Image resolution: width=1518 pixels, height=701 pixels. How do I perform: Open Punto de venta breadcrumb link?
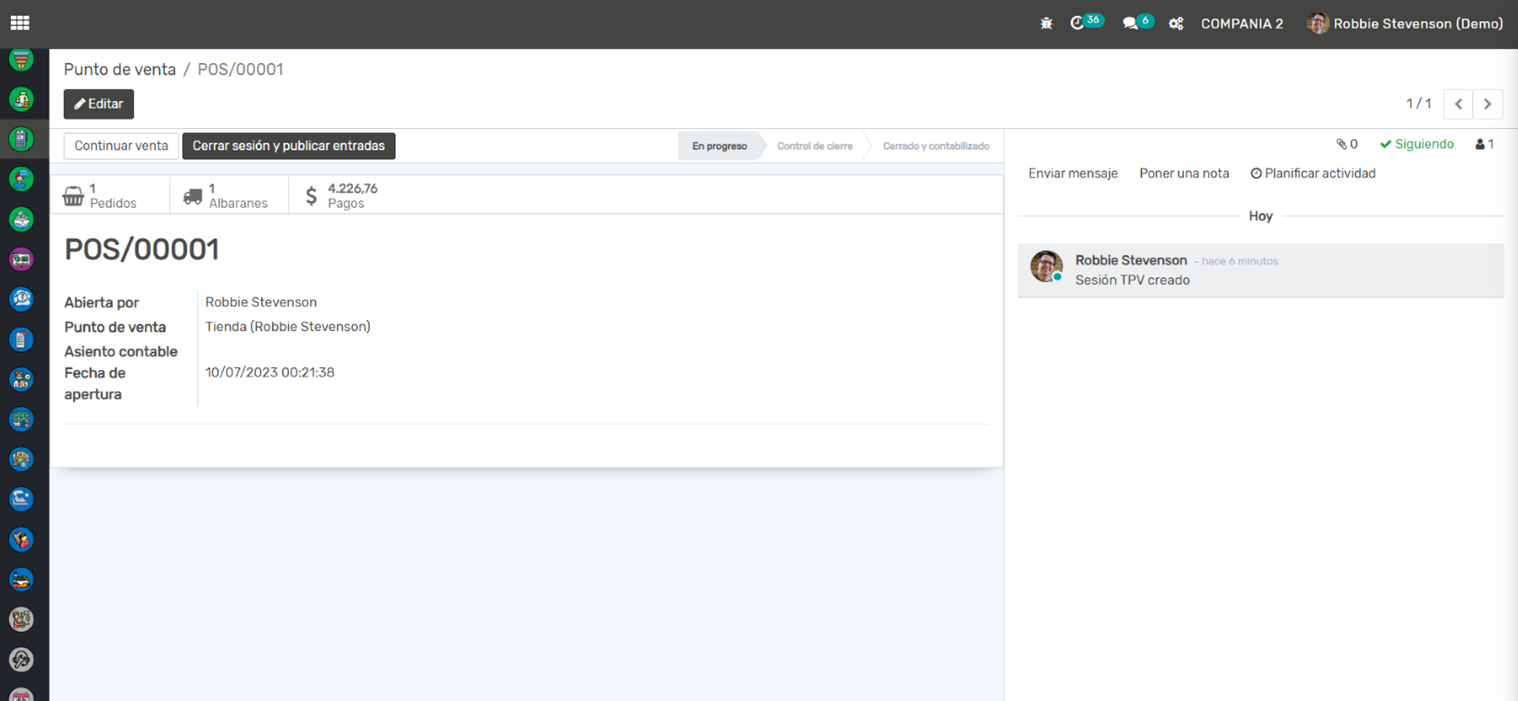pyautogui.click(x=119, y=69)
